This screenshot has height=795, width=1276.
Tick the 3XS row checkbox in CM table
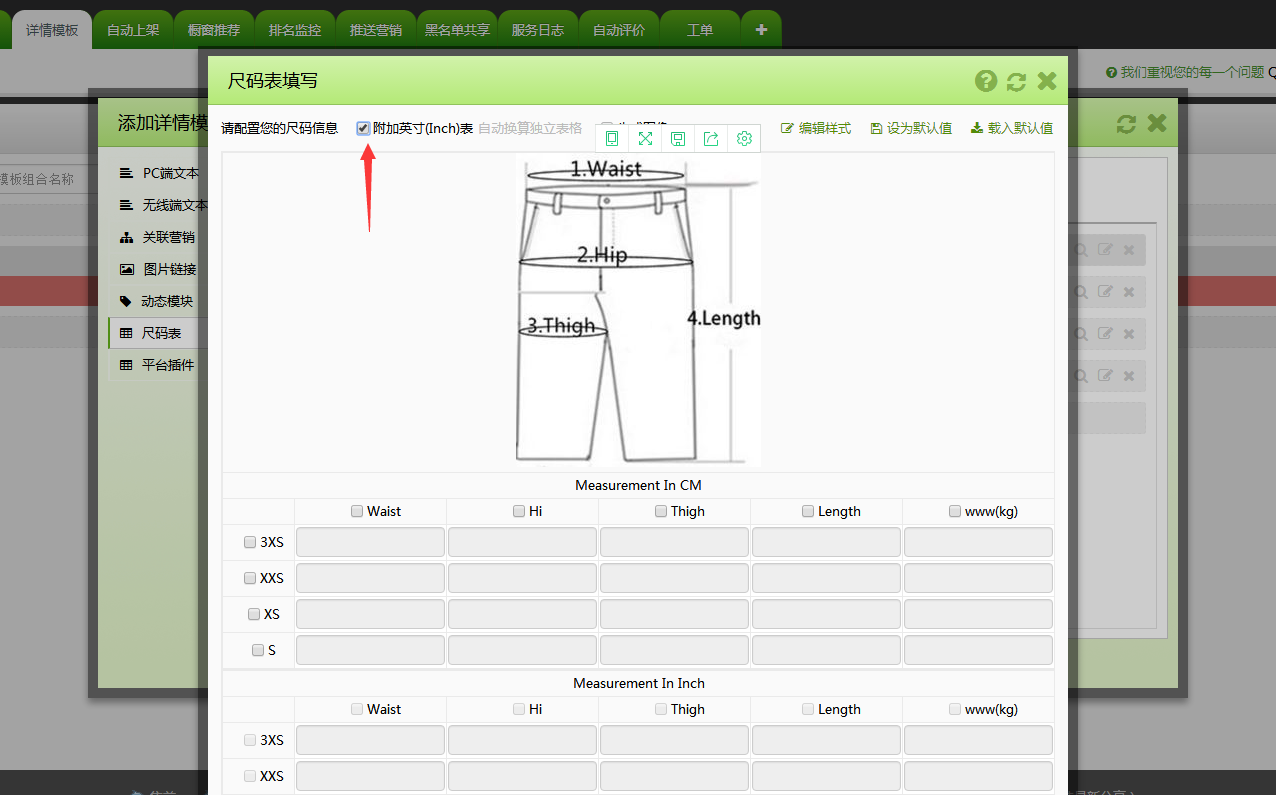click(x=250, y=542)
